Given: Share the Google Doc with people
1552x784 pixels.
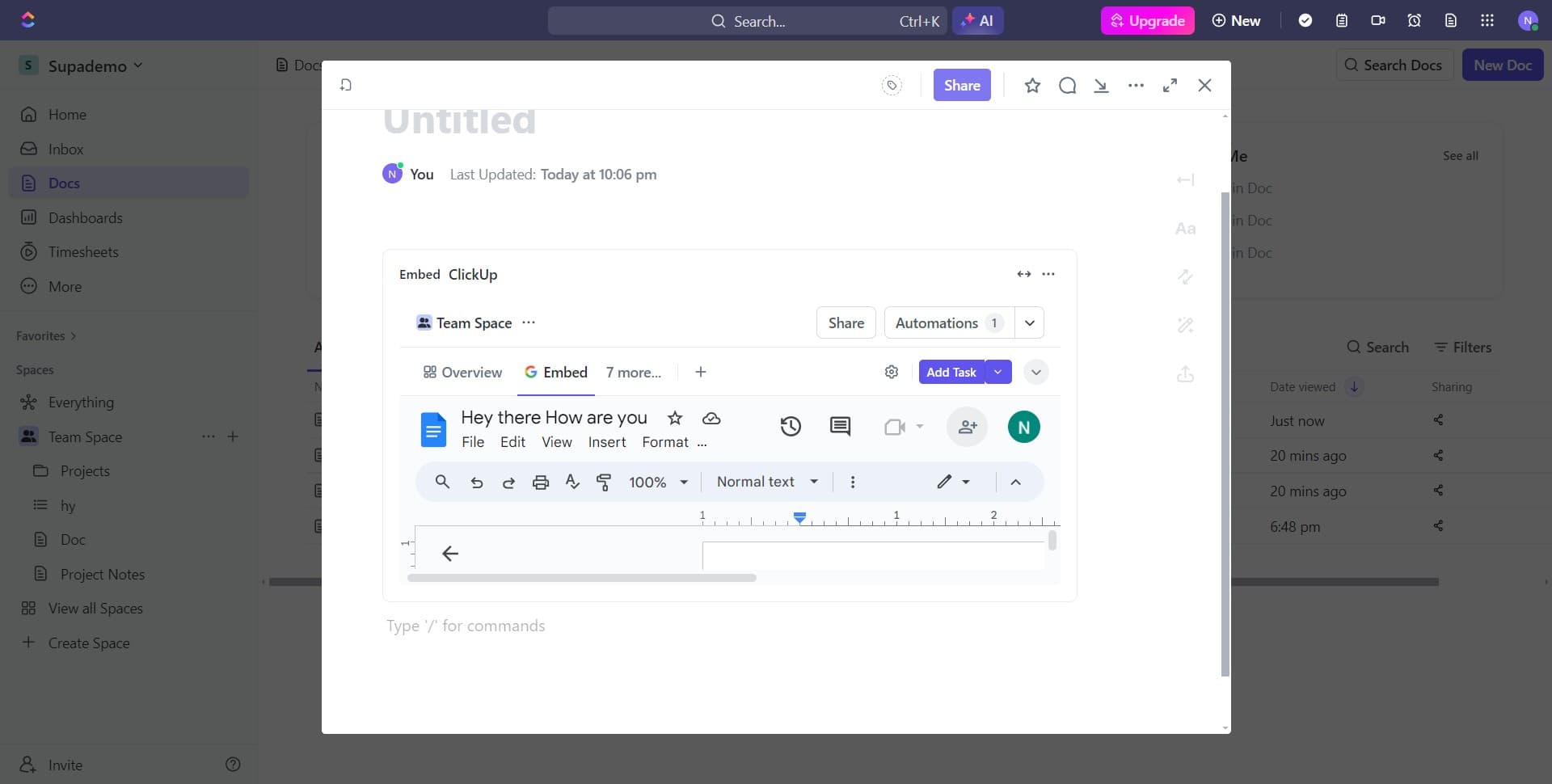Looking at the screenshot, I should tap(967, 427).
